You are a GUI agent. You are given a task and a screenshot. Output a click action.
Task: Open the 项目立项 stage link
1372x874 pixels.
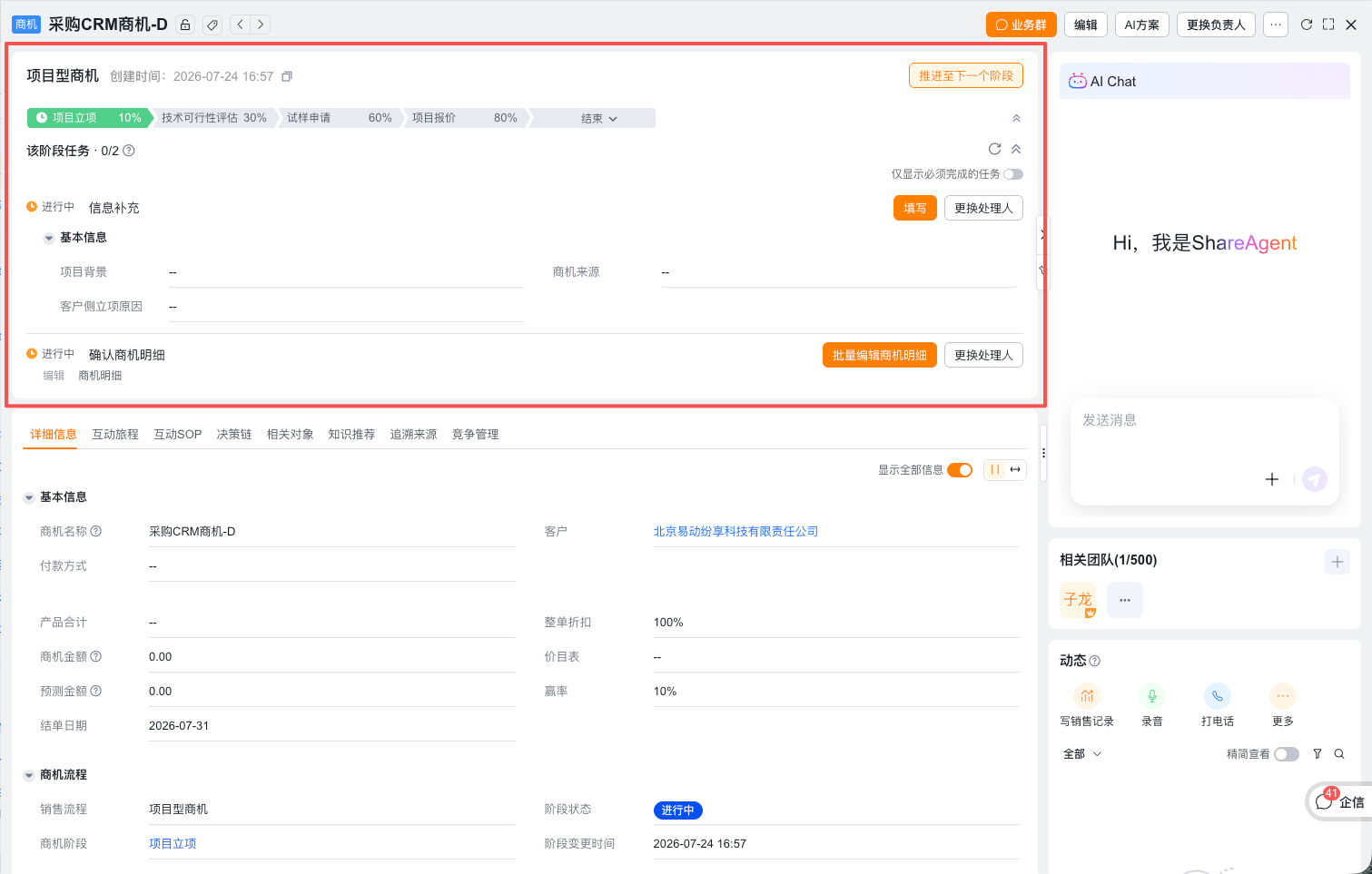[173, 843]
